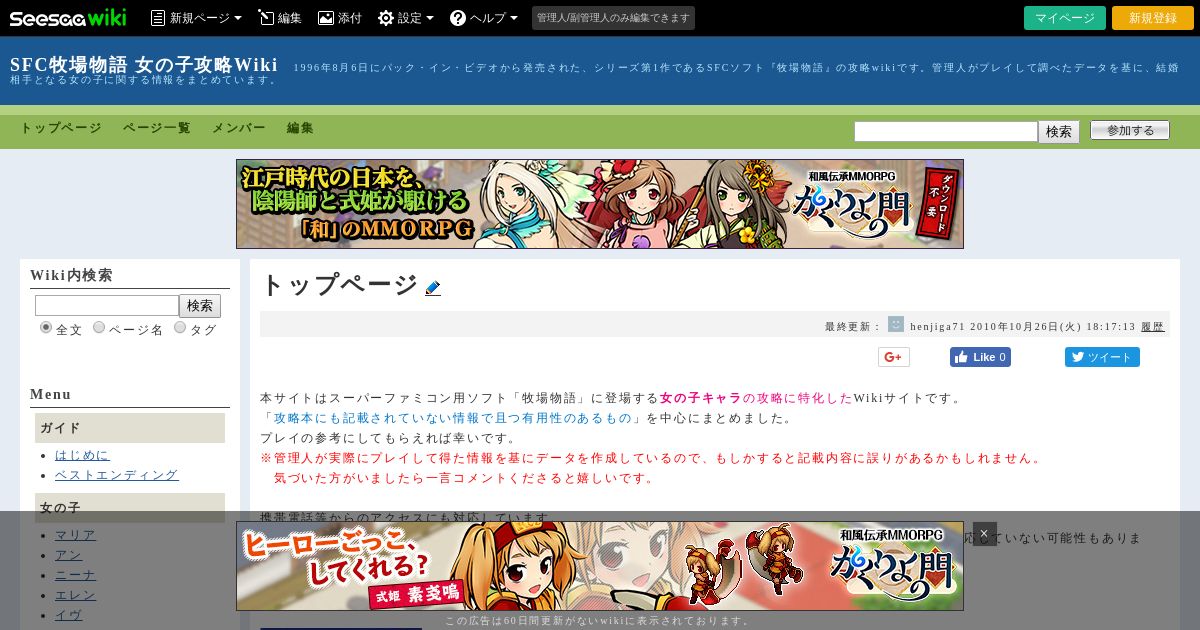This screenshot has width=1200, height=630.
Task: Focus the Wiki内検索 sidebar search field
Action: (107, 305)
